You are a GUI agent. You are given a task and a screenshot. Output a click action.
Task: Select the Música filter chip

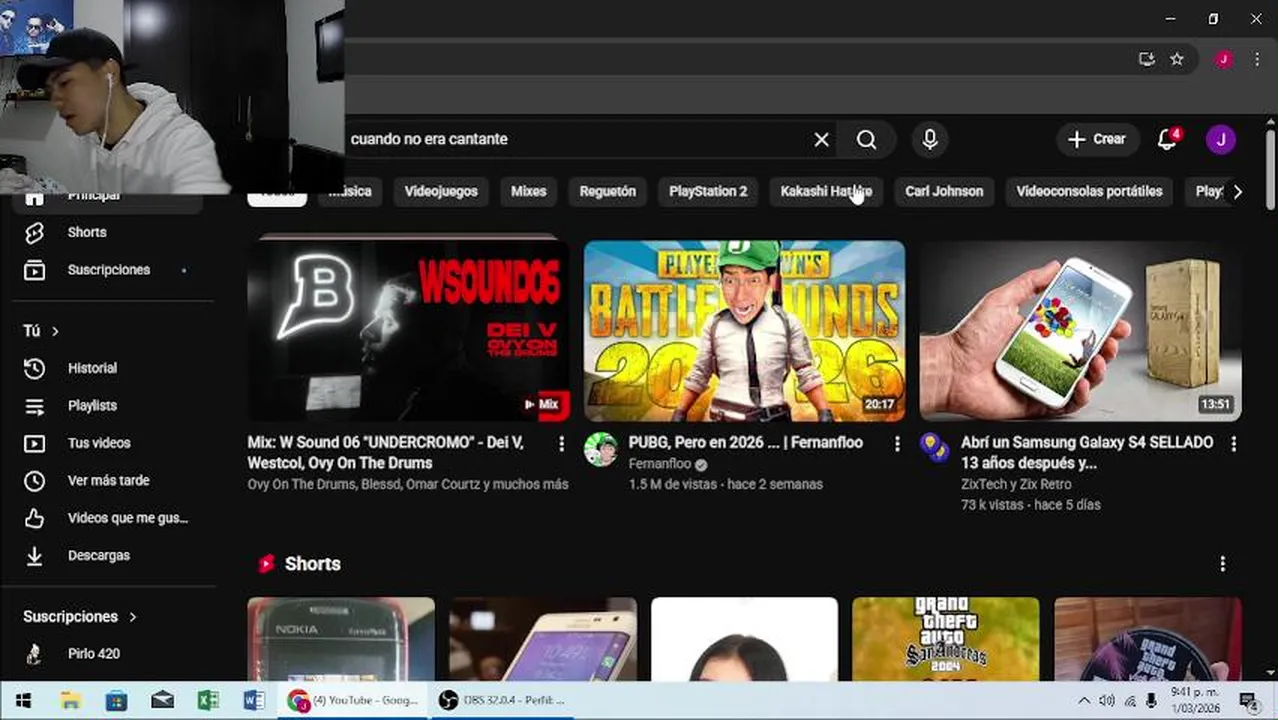click(x=350, y=191)
